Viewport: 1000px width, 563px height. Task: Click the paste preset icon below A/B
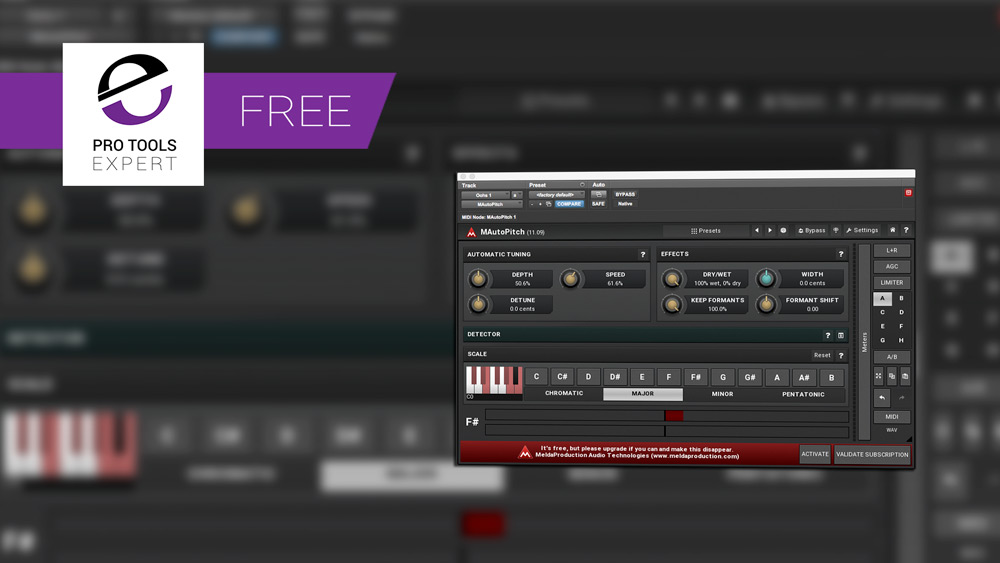(x=904, y=376)
